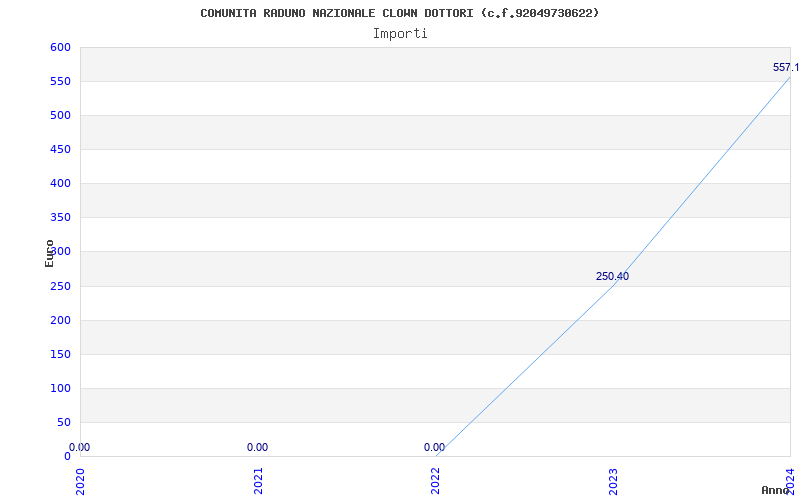800x500 pixels.
Task: Click the 100 y-axis tick label
Action: click(x=60, y=388)
